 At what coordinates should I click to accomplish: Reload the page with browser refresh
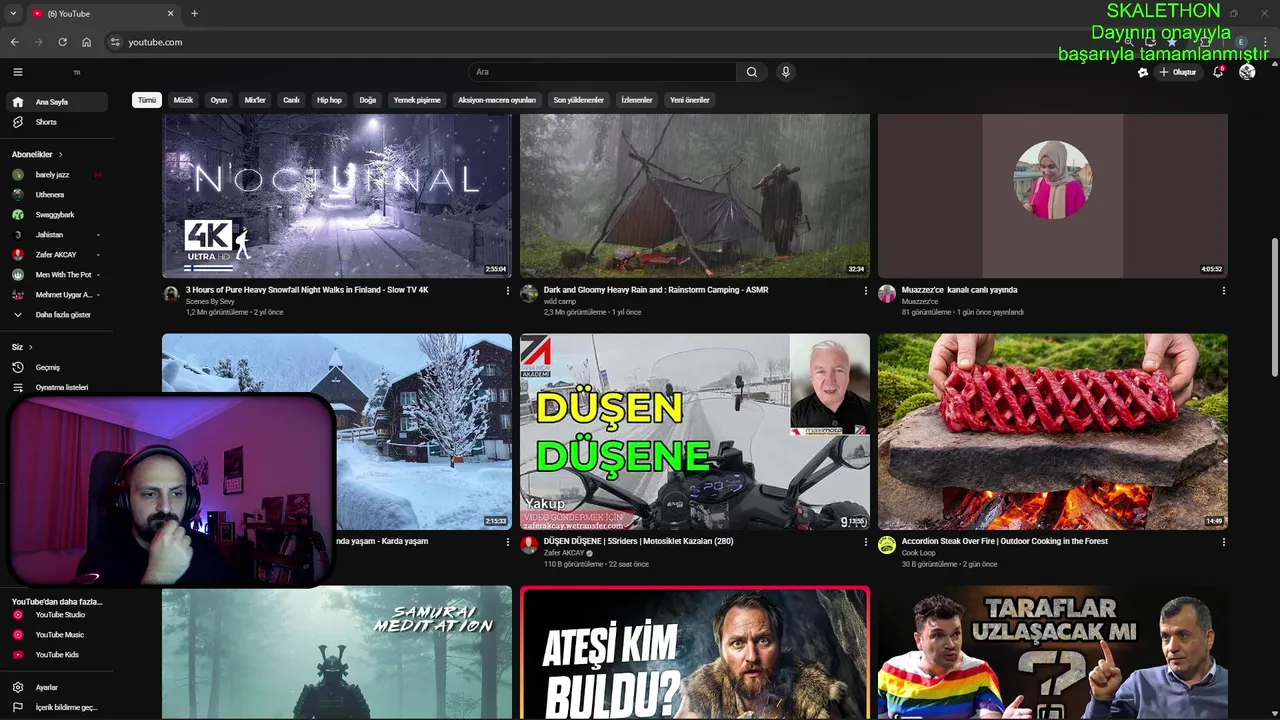(62, 42)
